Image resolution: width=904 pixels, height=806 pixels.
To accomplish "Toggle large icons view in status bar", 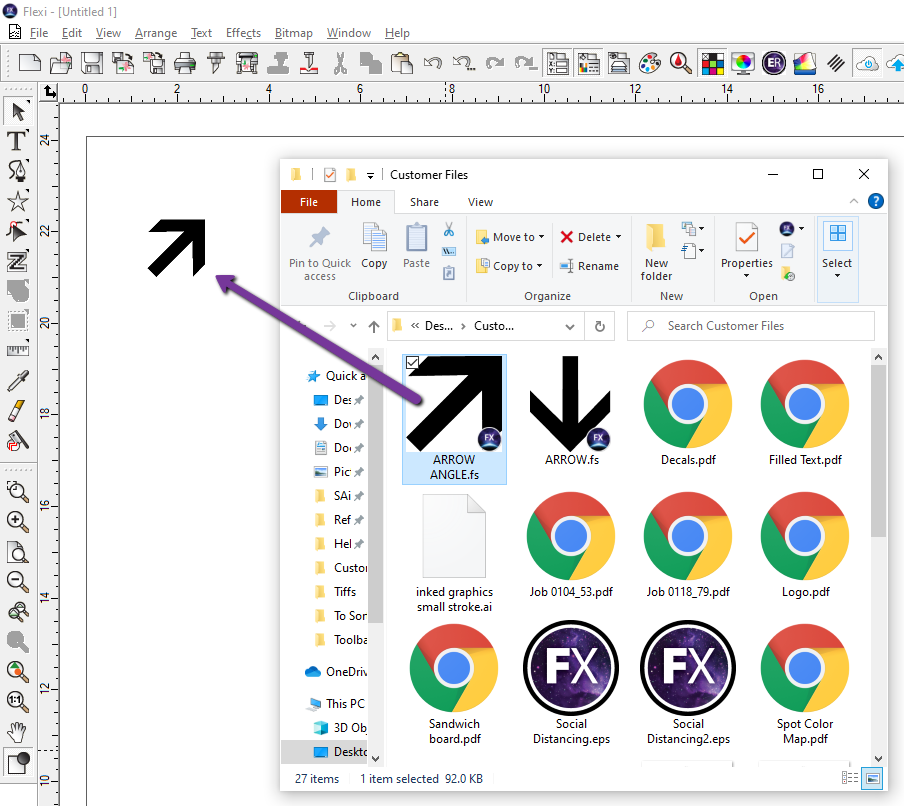I will (x=872, y=778).
